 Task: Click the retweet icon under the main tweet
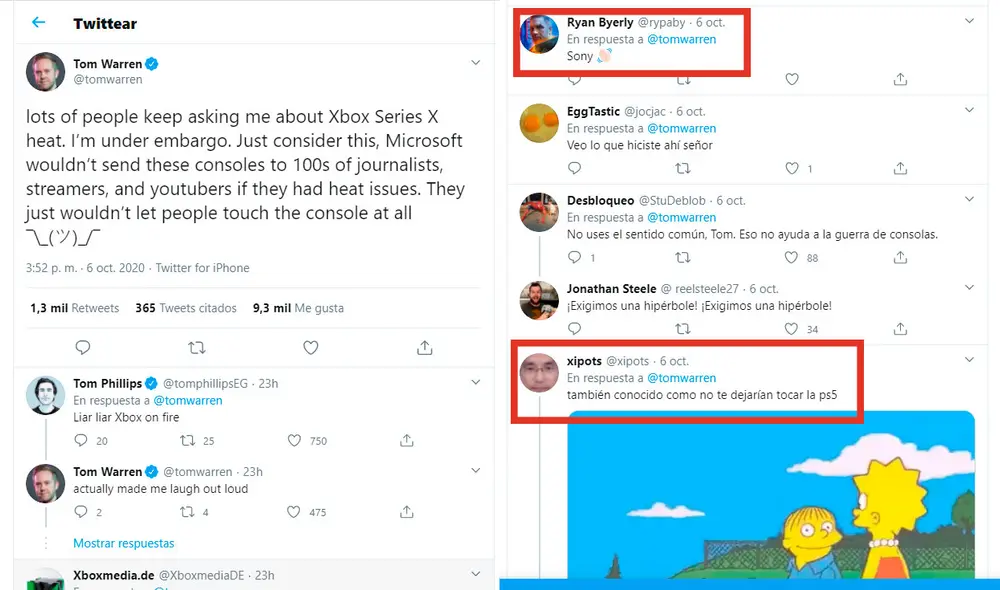197,347
